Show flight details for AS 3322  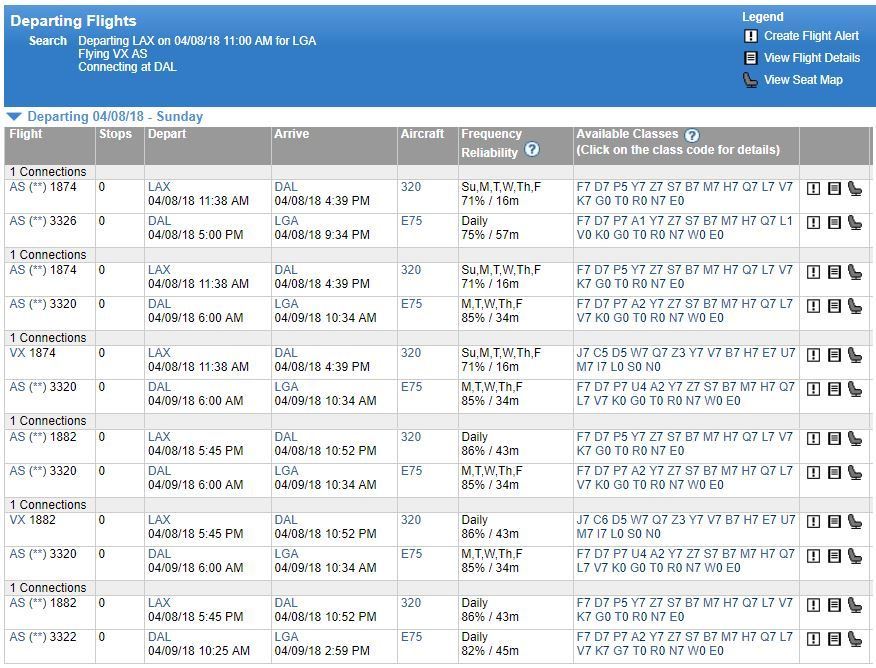pyautogui.click(x=834, y=639)
